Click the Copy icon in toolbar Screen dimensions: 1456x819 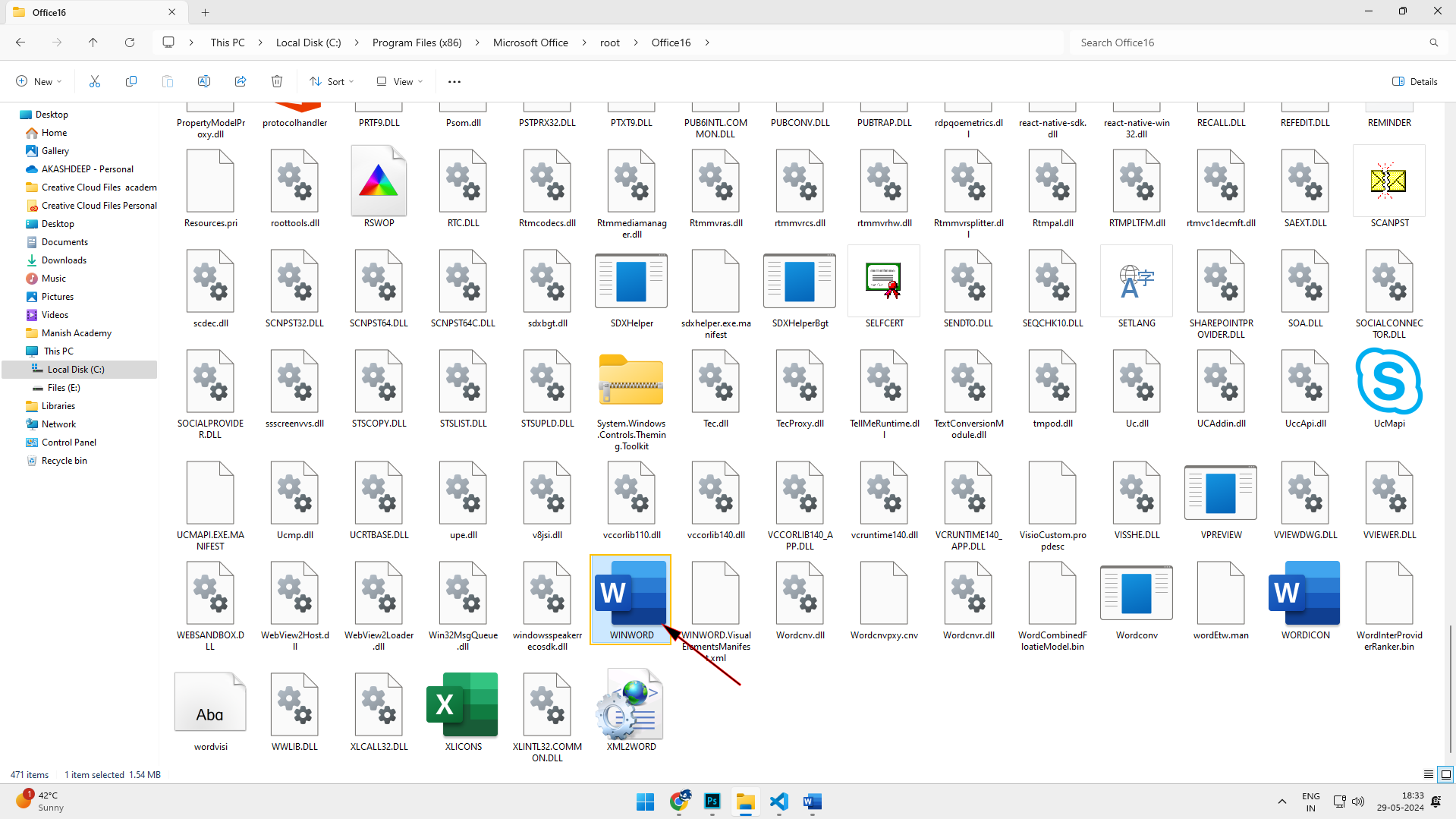click(131, 81)
